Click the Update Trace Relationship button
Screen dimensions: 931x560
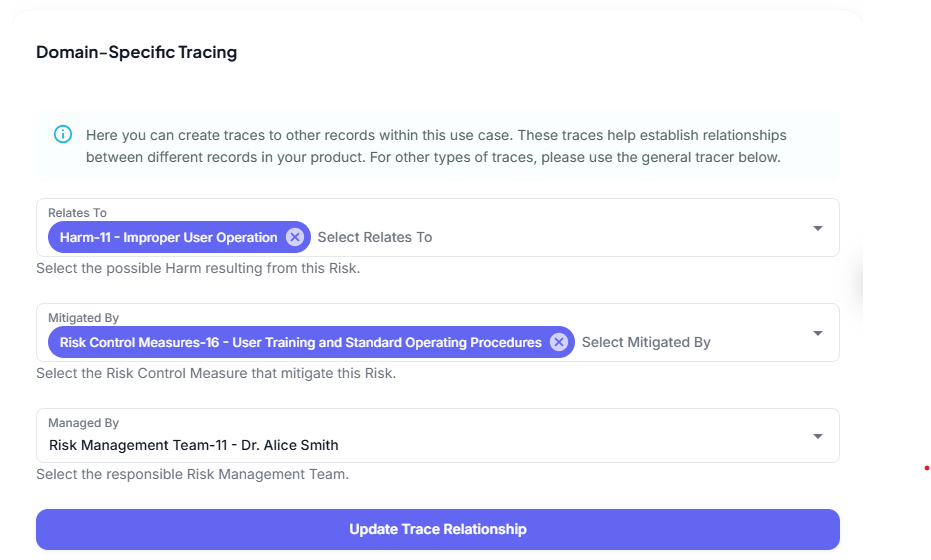(437, 529)
